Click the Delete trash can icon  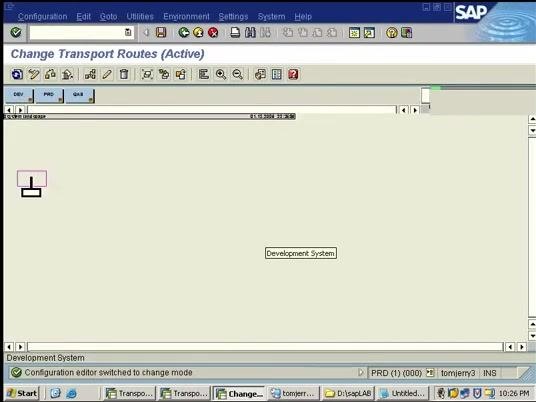click(x=124, y=74)
